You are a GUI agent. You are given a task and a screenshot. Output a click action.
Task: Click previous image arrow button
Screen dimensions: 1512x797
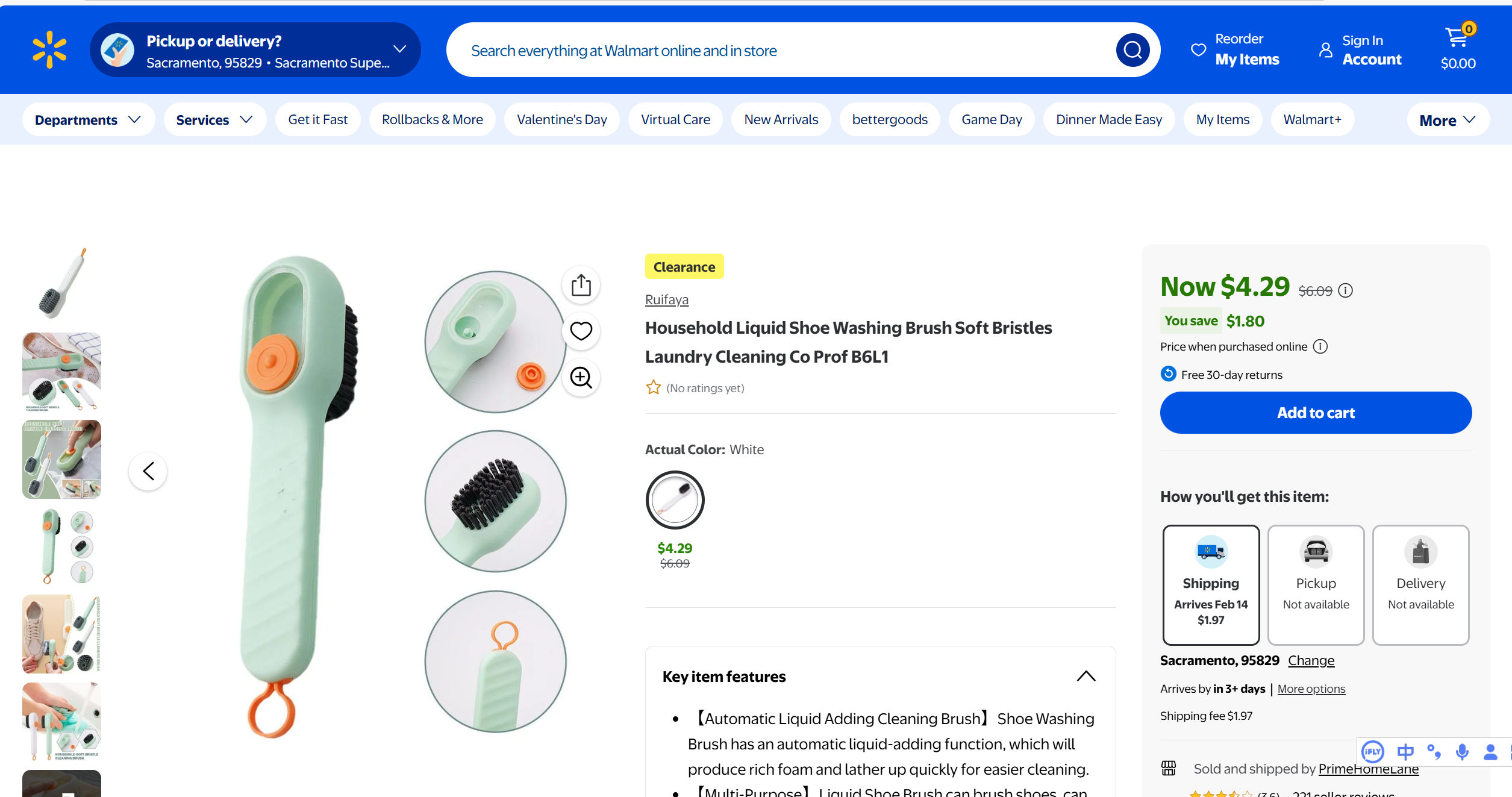(x=148, y=471)
